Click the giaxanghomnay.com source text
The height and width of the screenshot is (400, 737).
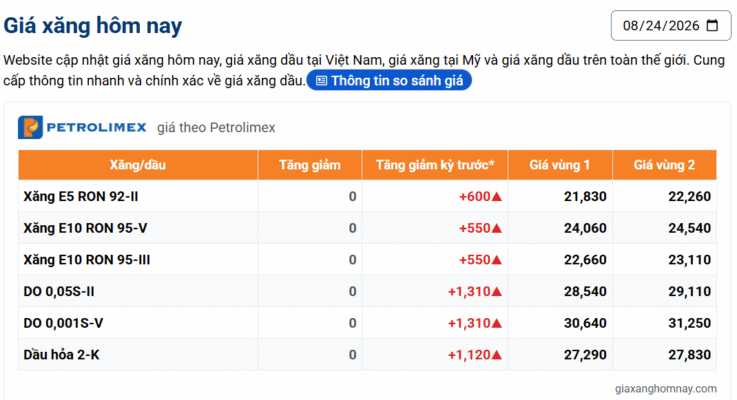pyautogui.click(x=666, y=389)
